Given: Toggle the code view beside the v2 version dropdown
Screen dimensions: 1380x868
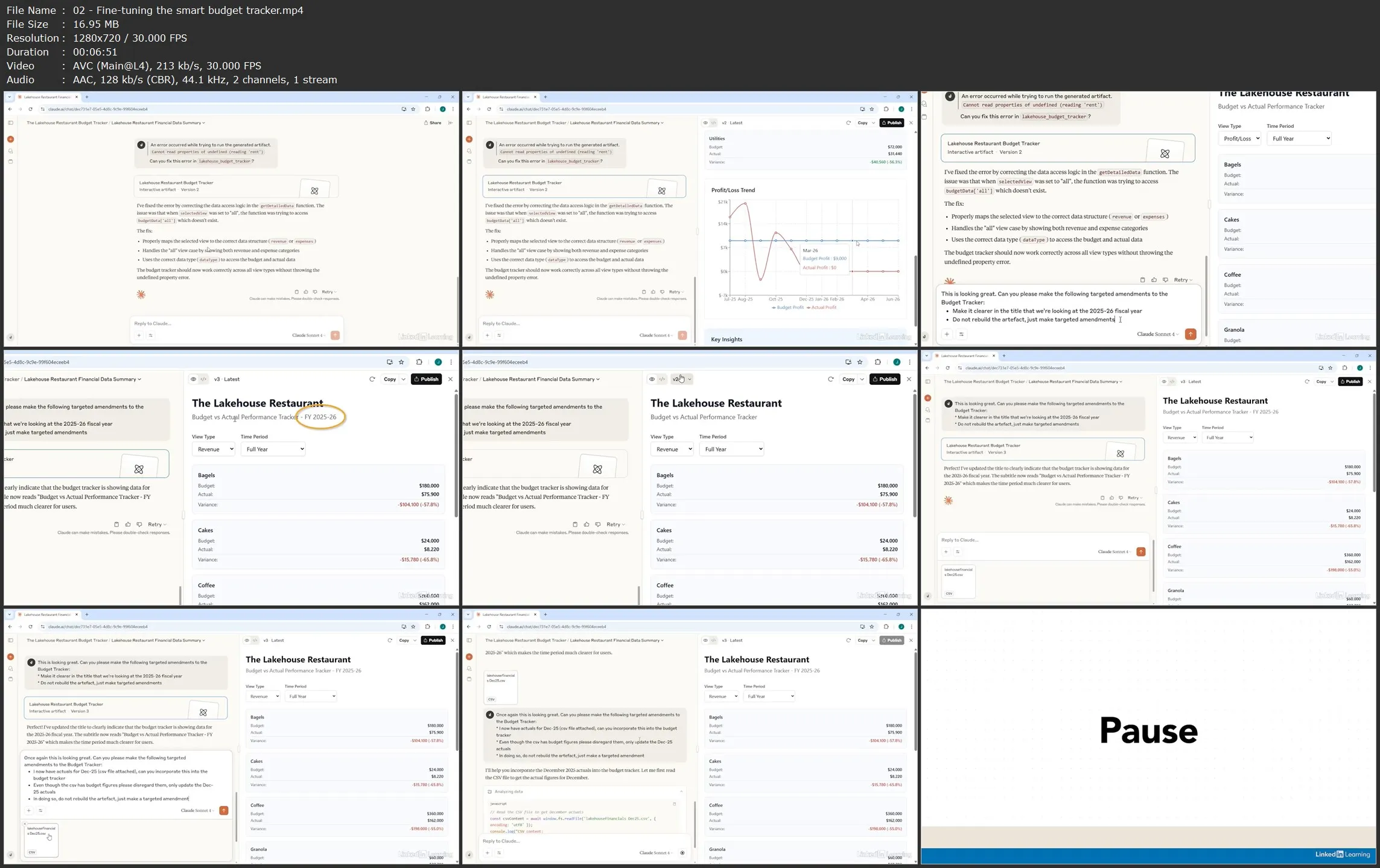Looking at the screenshot, I should [662, 379].
